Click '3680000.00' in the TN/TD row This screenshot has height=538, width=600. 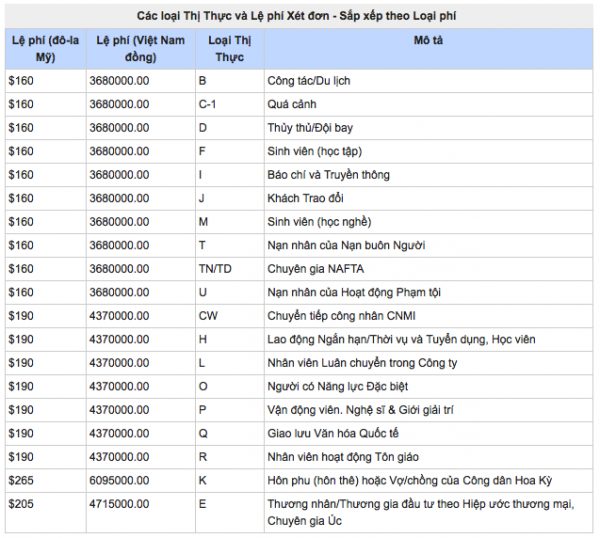[140, 269]
